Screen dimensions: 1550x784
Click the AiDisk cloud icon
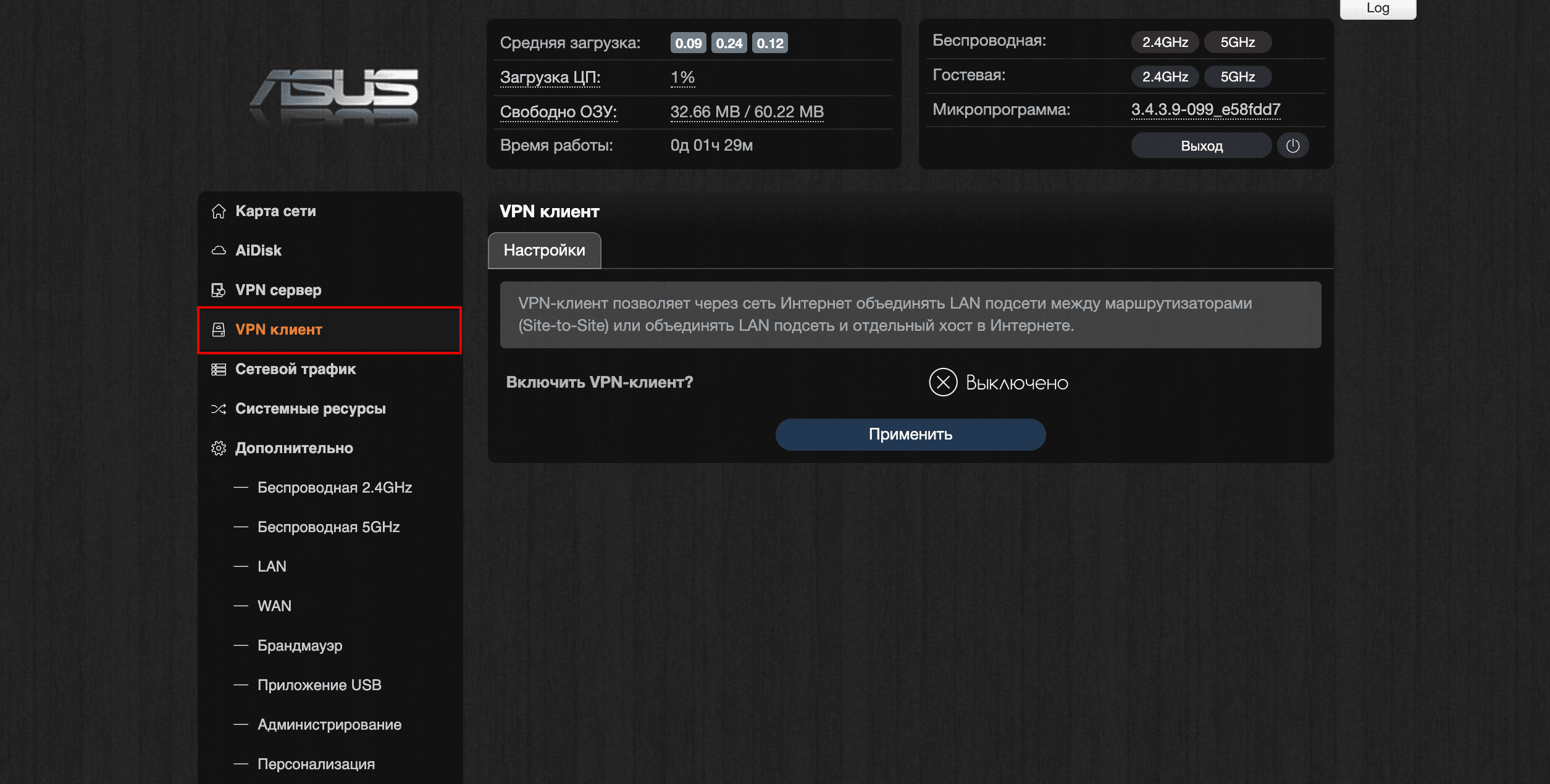(x=219, y=251)
